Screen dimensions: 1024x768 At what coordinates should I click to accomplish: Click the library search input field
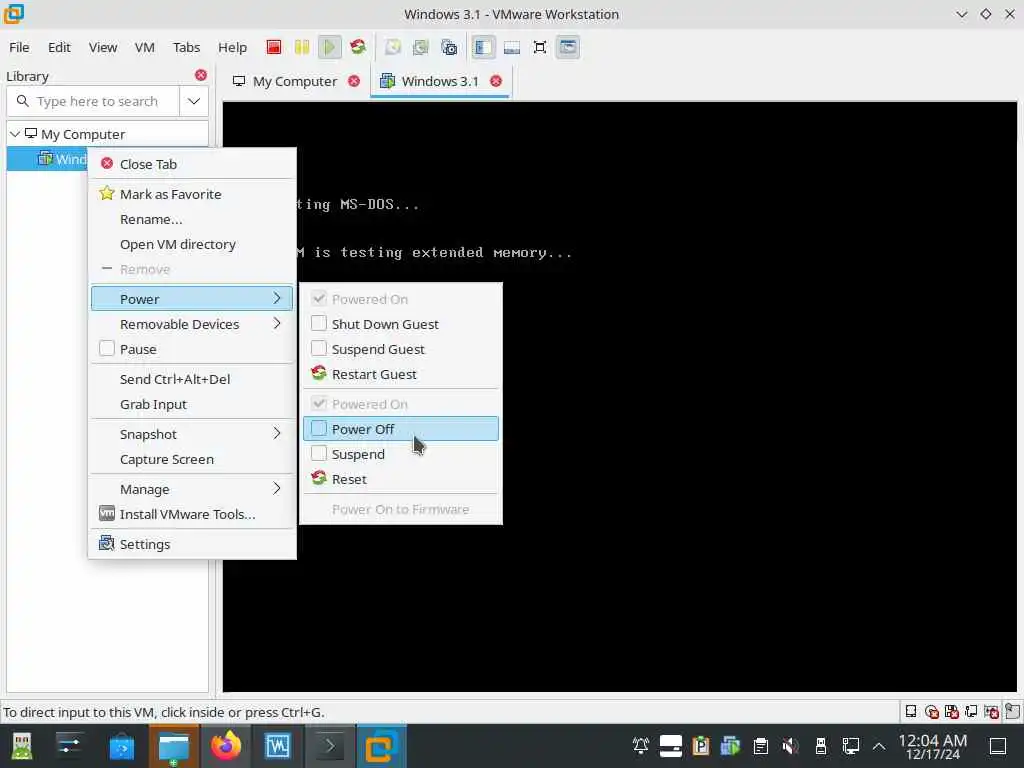click(93, 101)
